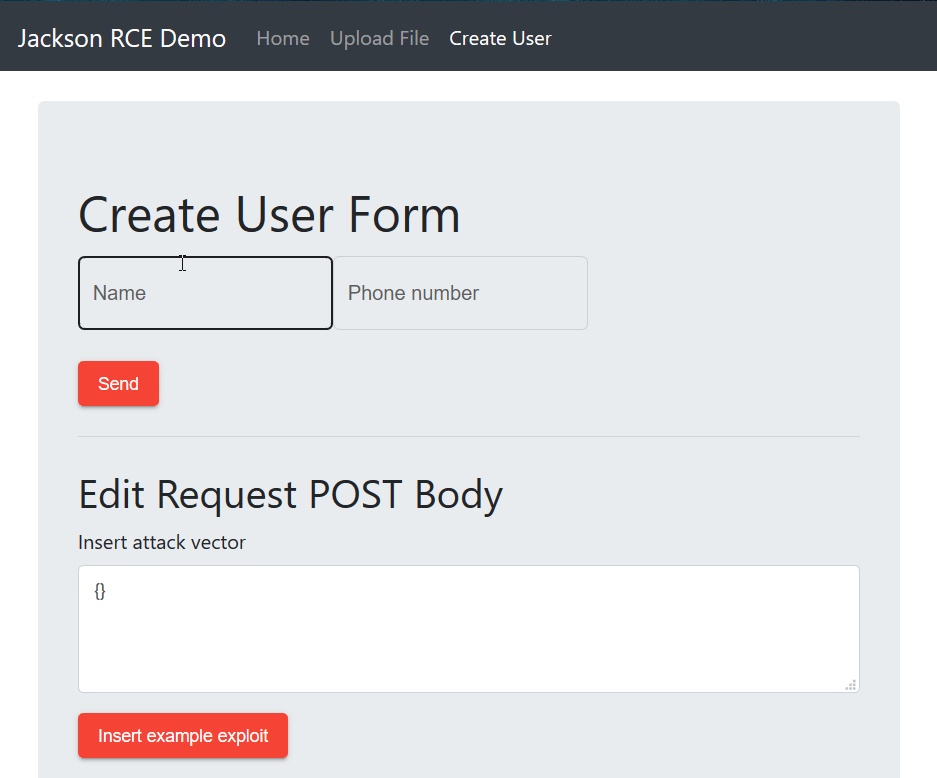This screenshot has height=778, width=937.
Task: Submit the form with Send button
Action: click(x=118, y=384)
